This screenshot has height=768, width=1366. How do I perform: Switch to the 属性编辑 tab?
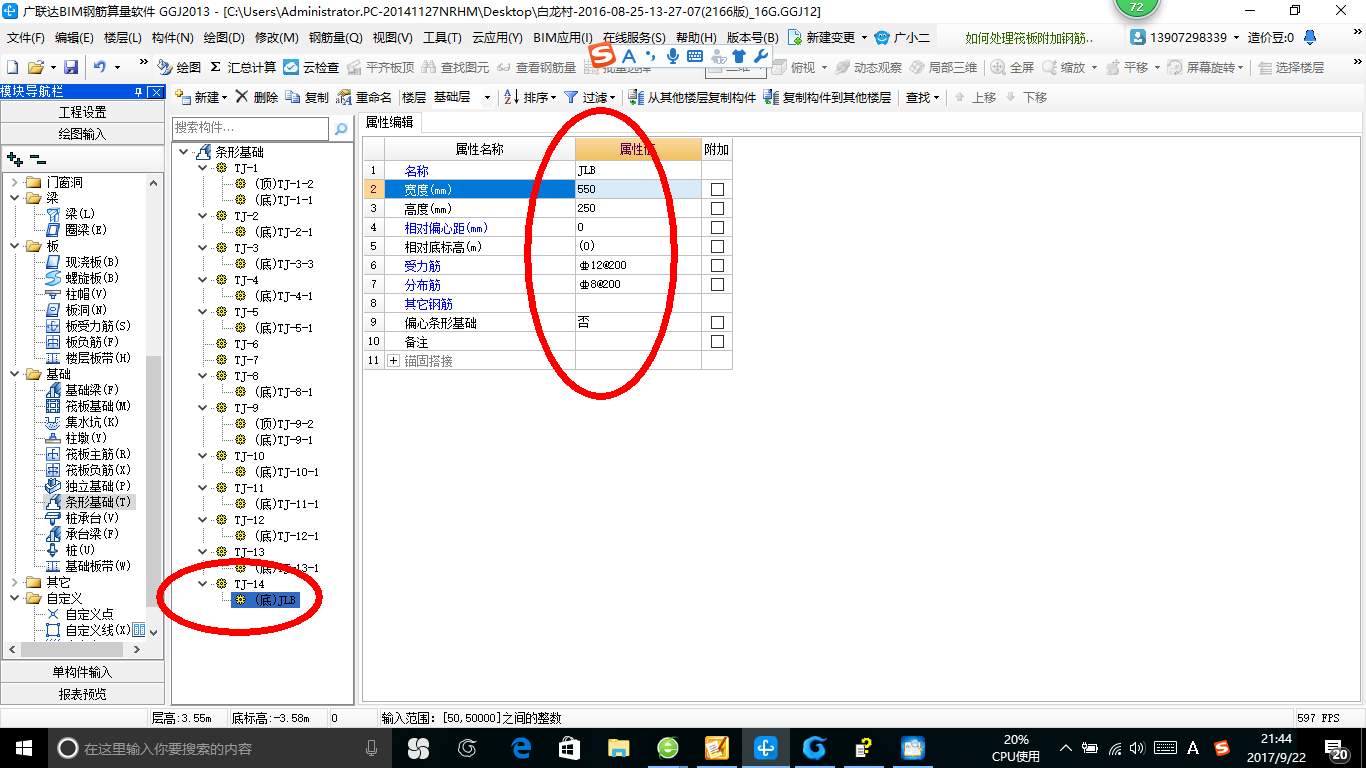(x=390, y=122)
